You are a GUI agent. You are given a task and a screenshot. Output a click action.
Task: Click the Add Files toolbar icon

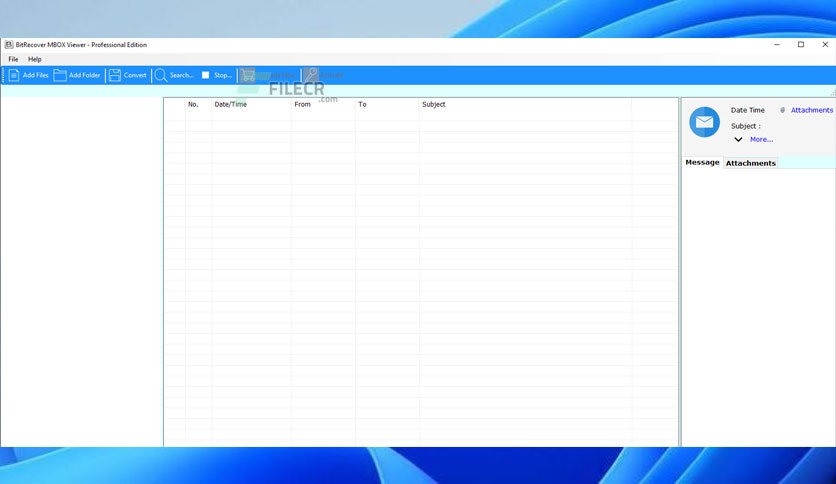[14, 75]
